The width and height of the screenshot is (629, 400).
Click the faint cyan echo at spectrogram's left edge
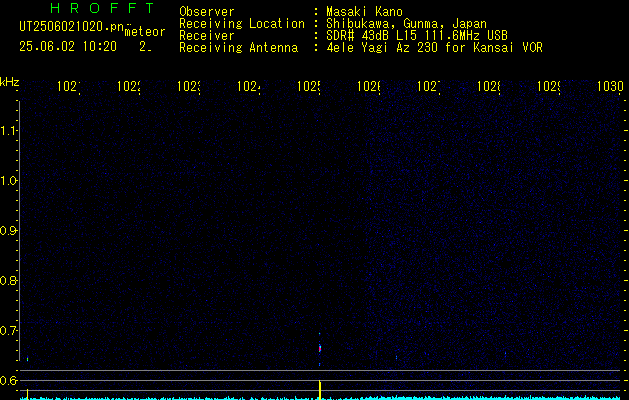[27, 359]
